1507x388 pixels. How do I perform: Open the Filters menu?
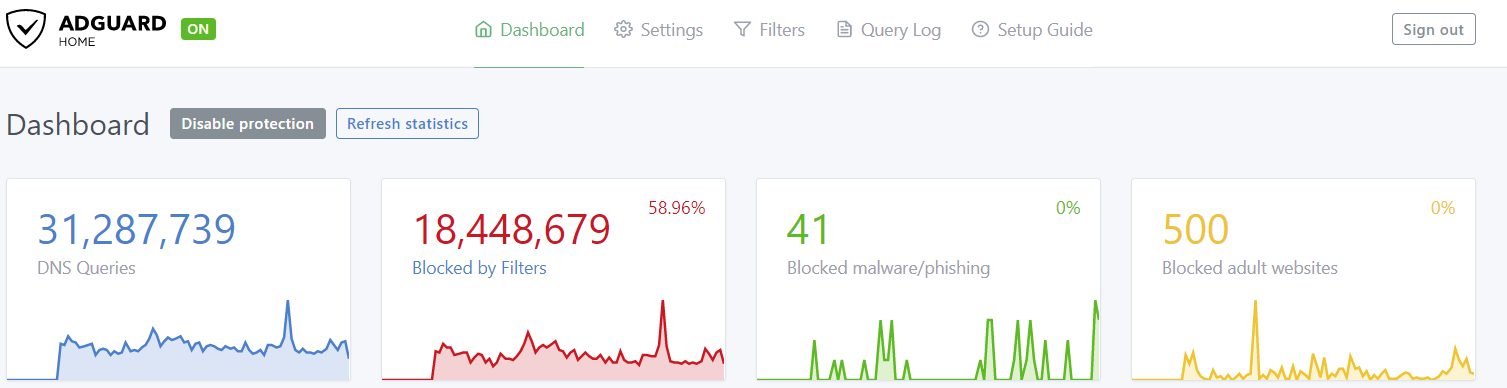[769, 30]
